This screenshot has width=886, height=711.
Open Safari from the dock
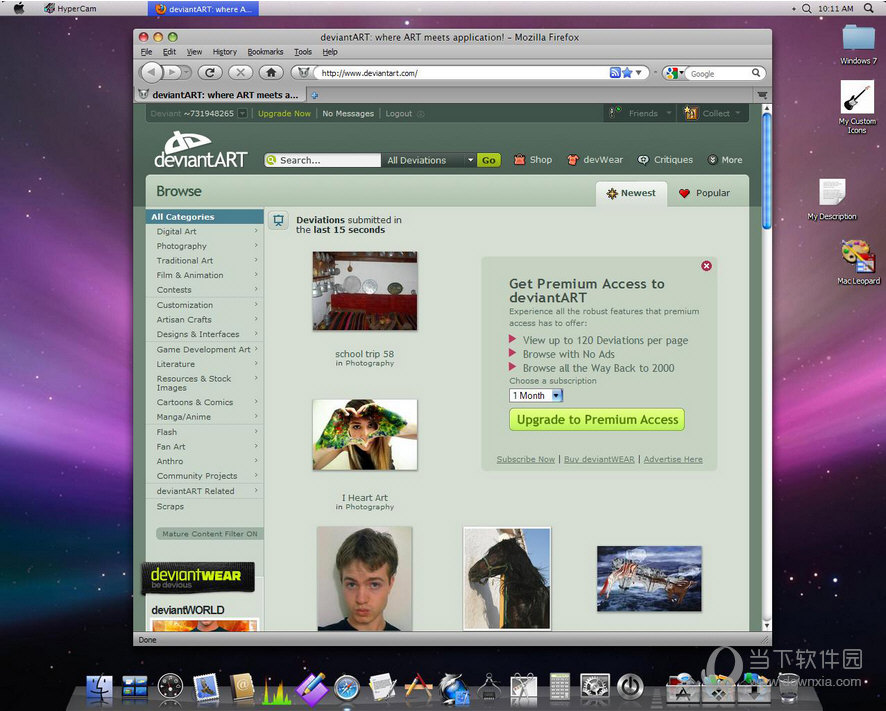tap(346, 687)
